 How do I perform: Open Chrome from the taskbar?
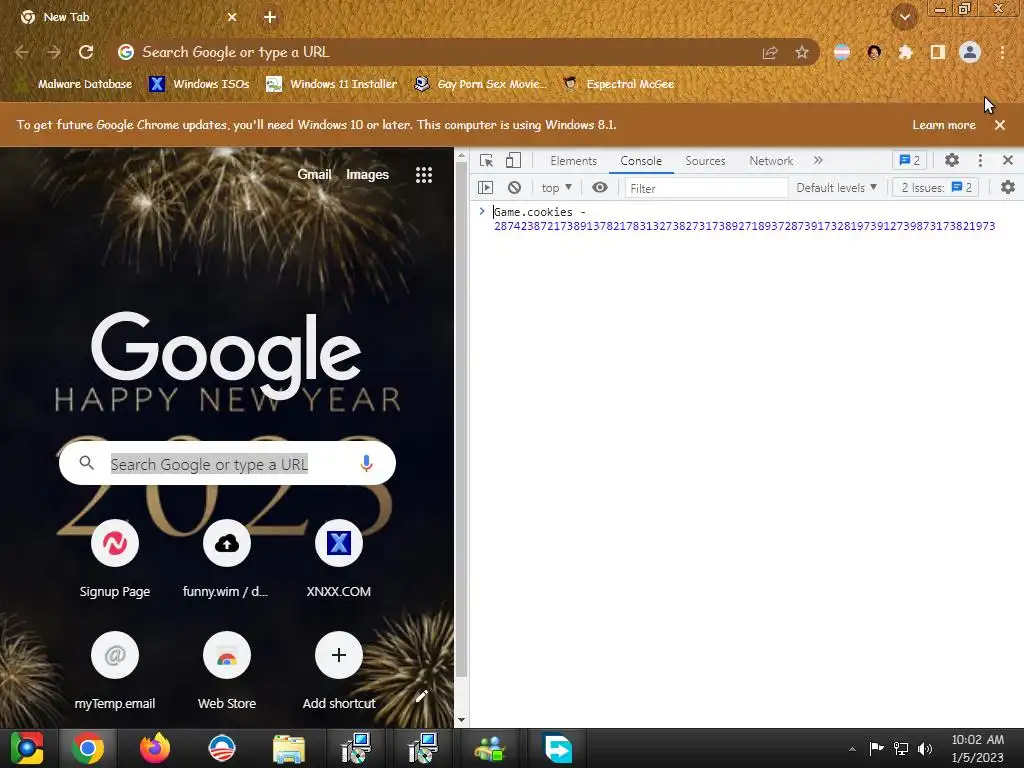(88, 748)
